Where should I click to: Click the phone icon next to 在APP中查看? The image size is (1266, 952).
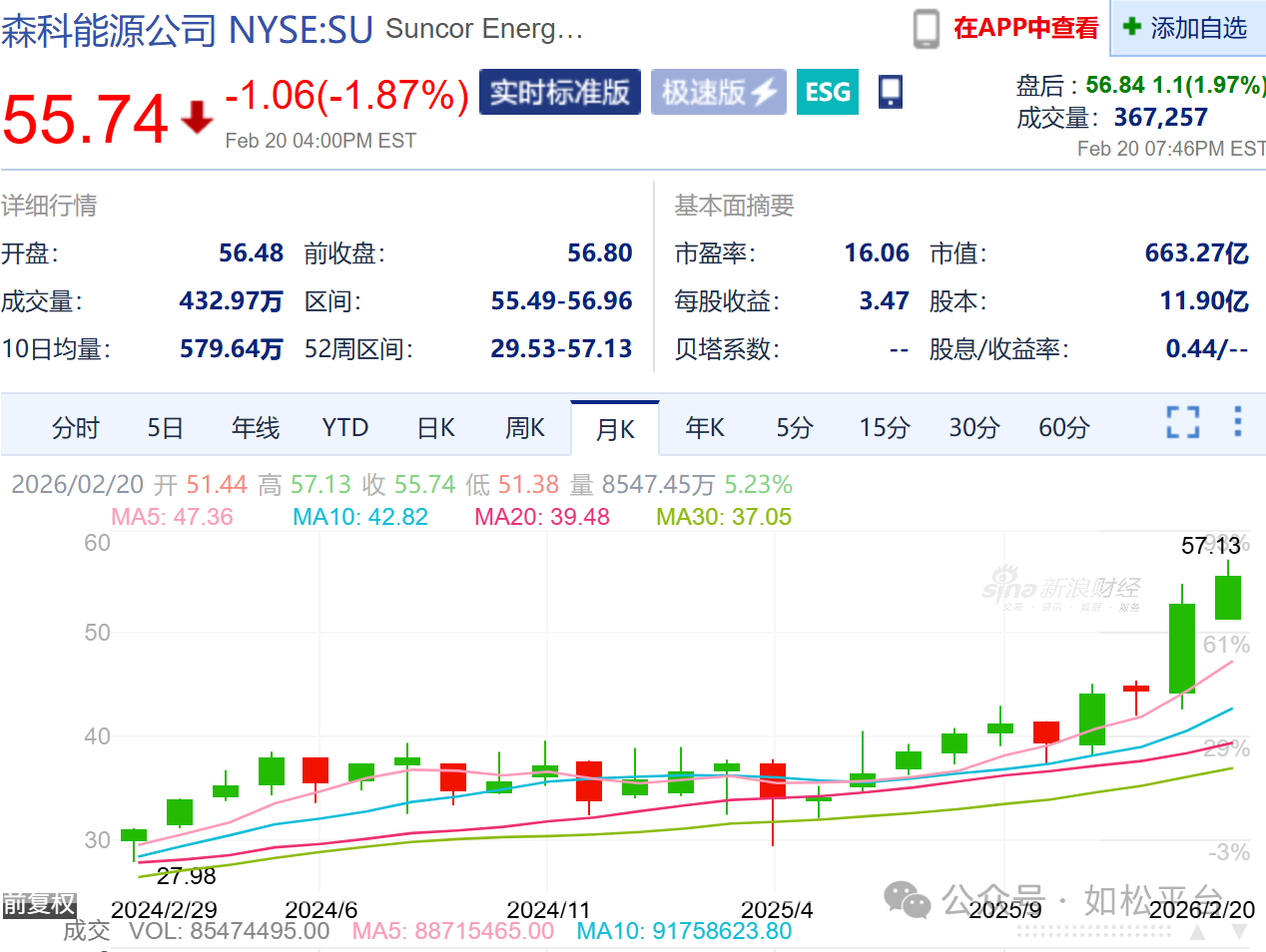pos(926,29)
